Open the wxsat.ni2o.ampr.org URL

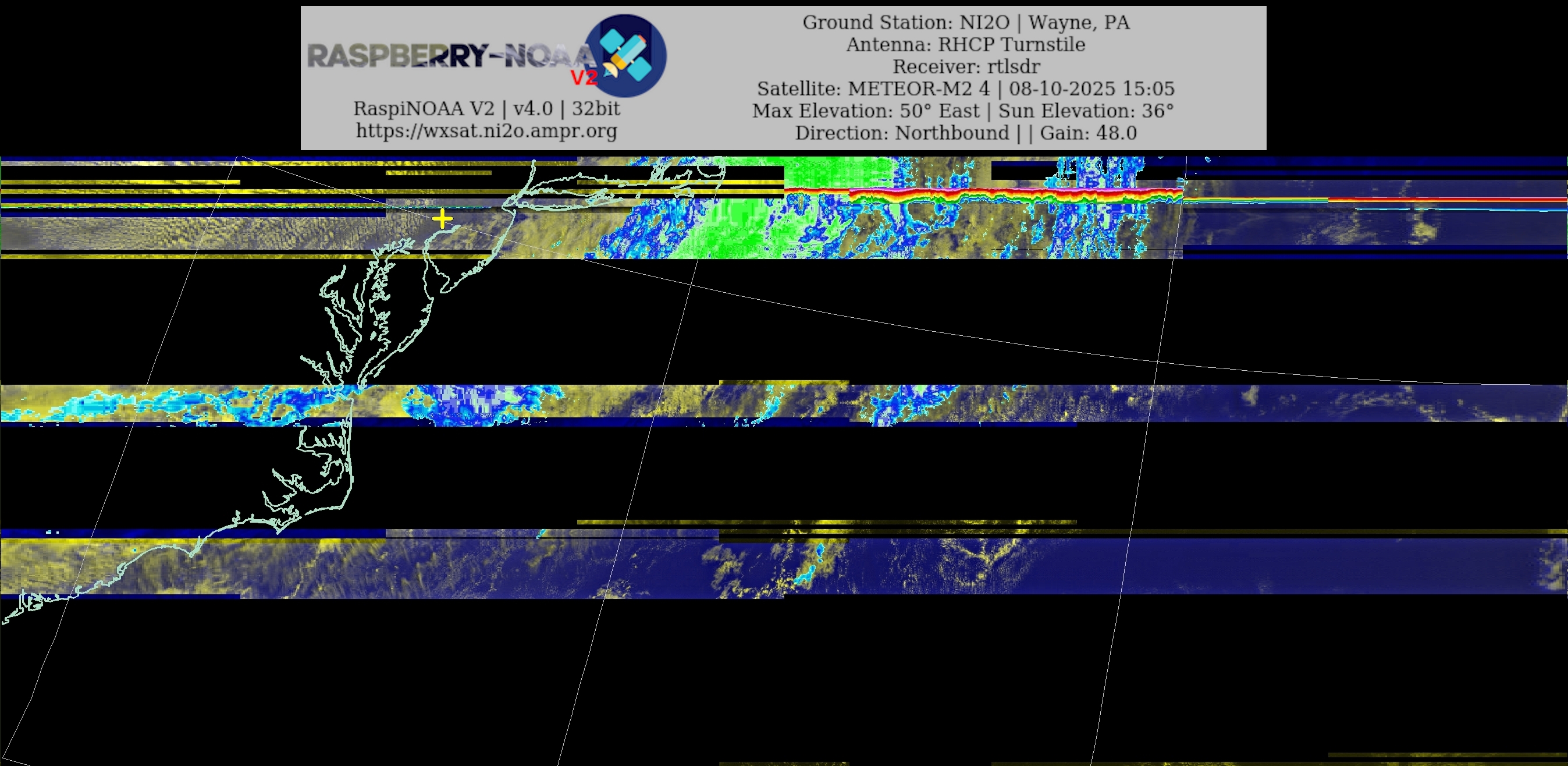(486, 130)
